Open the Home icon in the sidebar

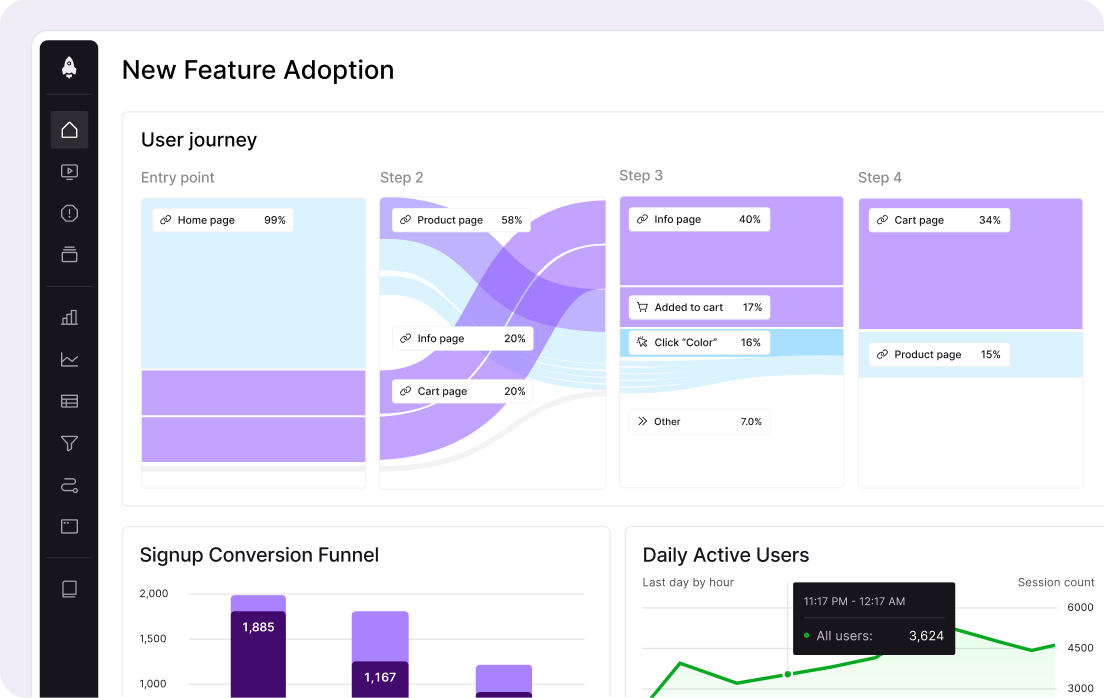tap(69, 130)
